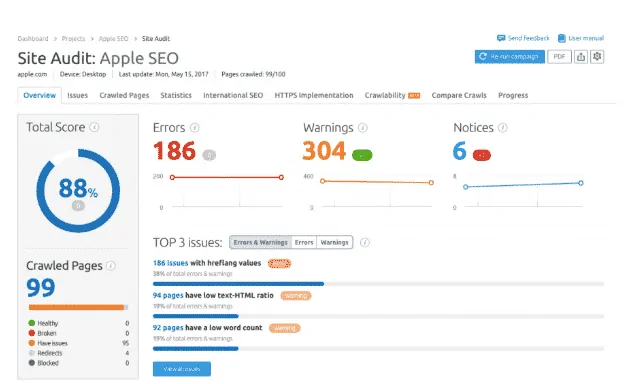Click the hreflang issues progress bar
The width and height of the screenshot is (627, 384).
[378, 284]
